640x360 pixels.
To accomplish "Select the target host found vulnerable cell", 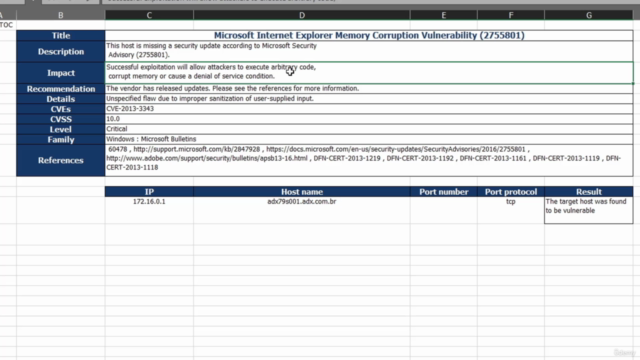I will pos(589,210).
